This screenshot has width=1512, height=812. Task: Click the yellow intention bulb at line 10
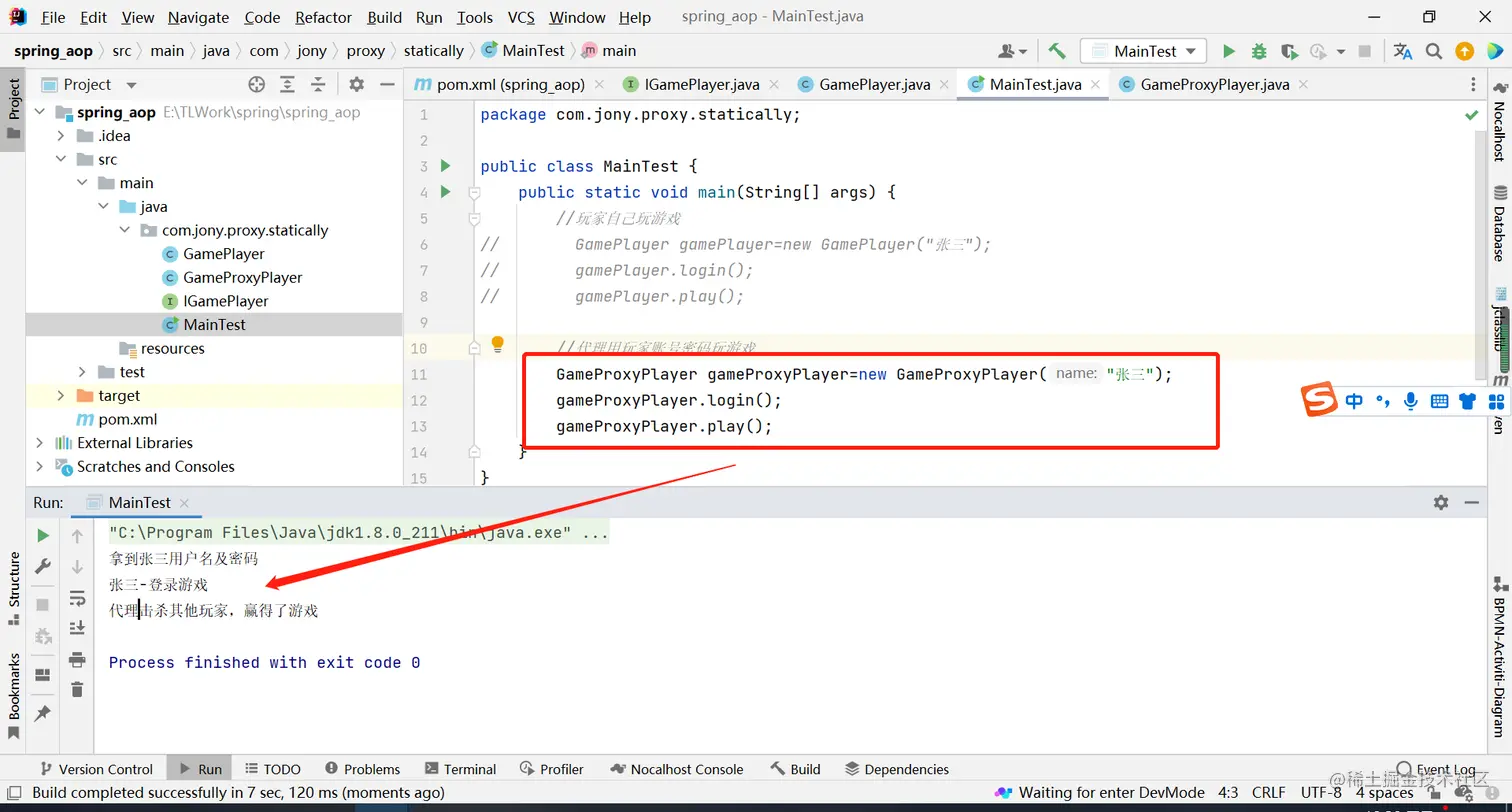coord(497,345)
